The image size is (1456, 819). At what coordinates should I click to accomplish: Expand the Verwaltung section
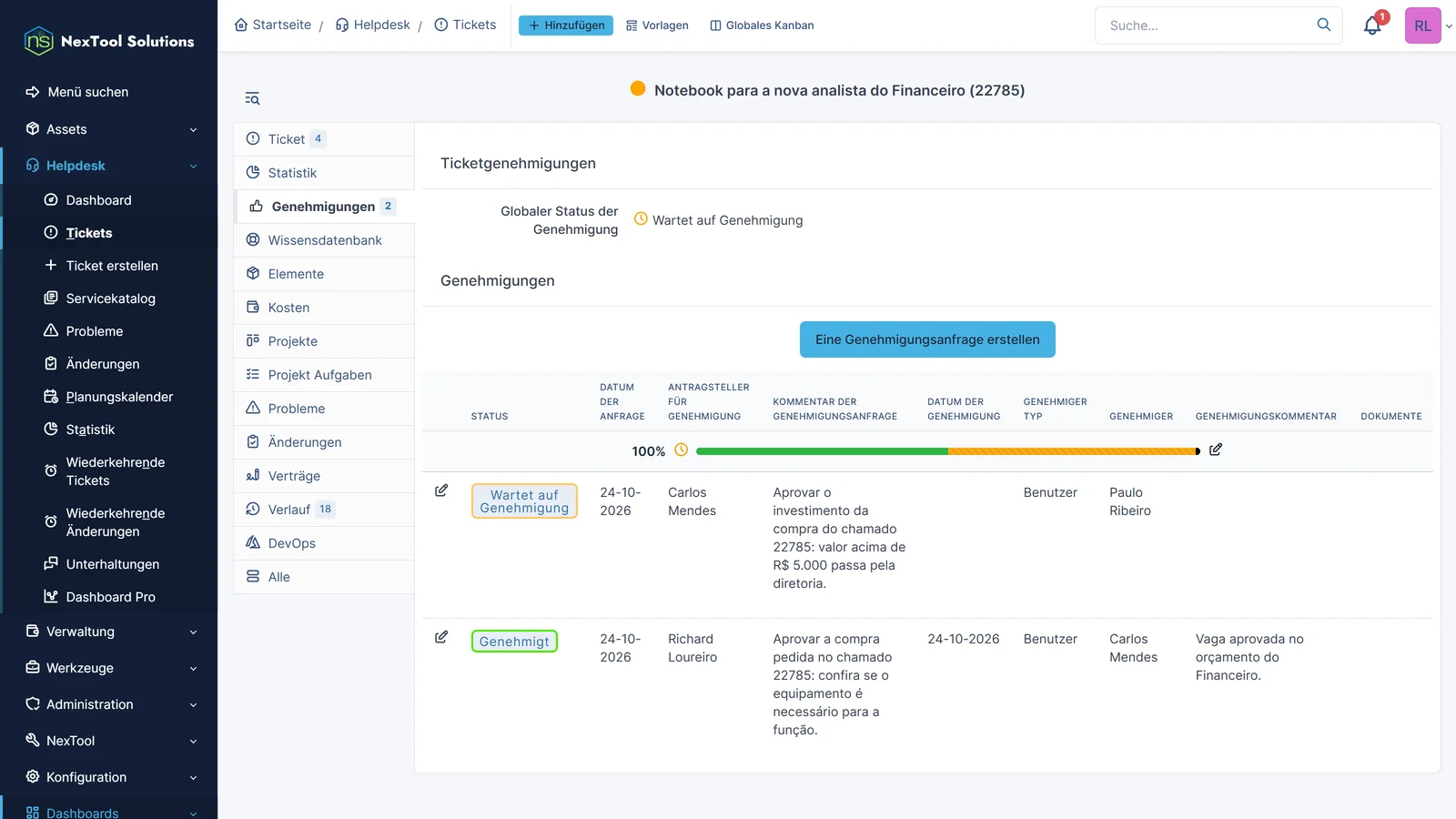tap(109, 632)
